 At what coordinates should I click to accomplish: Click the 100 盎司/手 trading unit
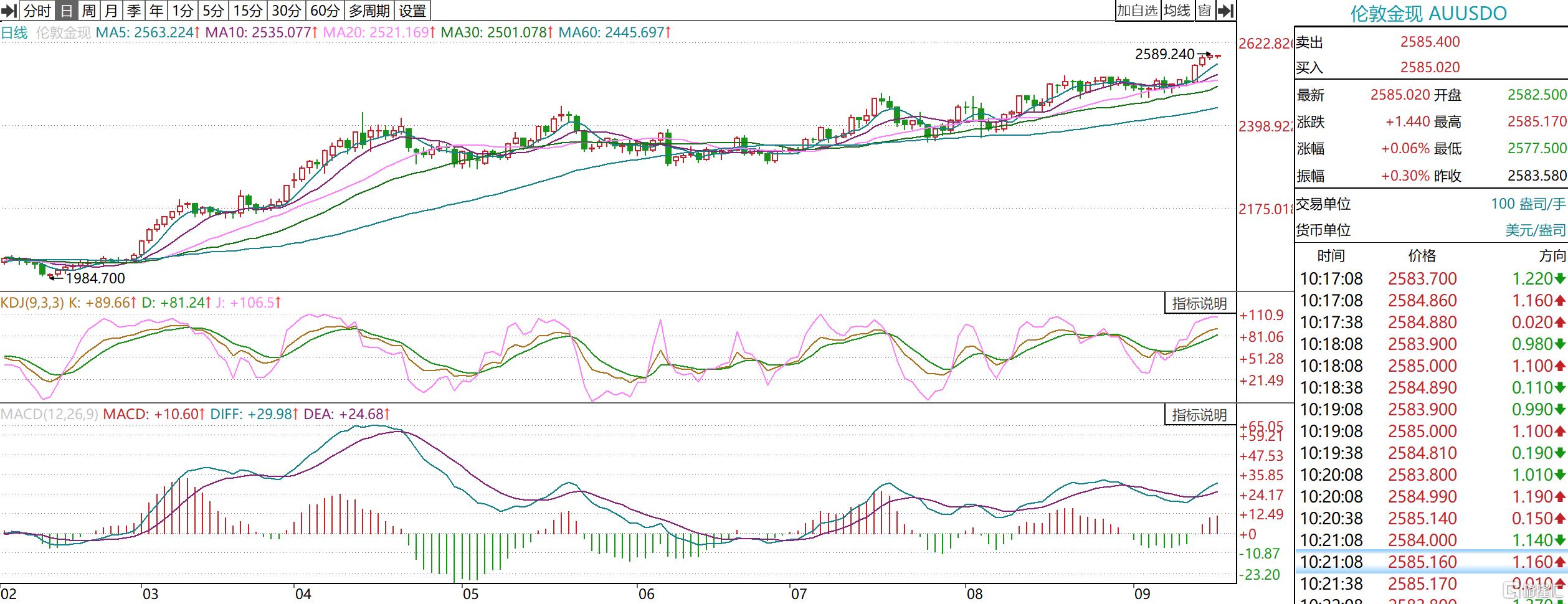(x=1528, y=204)
